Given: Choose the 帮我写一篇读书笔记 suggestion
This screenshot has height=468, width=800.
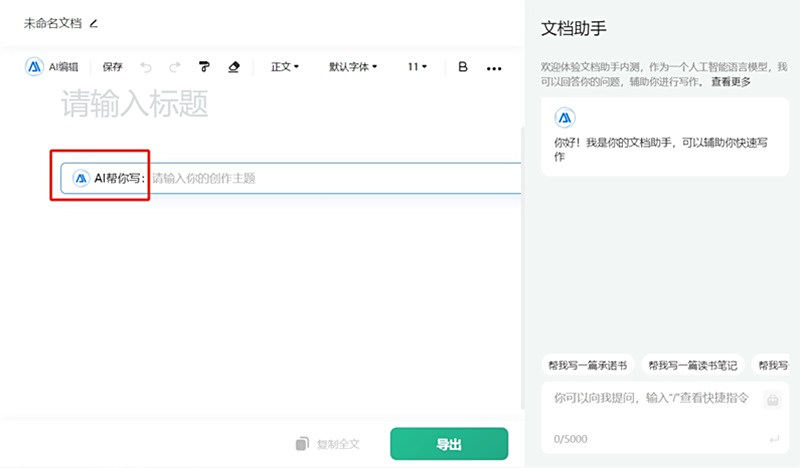Looking at the screenshot, I should pos(693,365).
